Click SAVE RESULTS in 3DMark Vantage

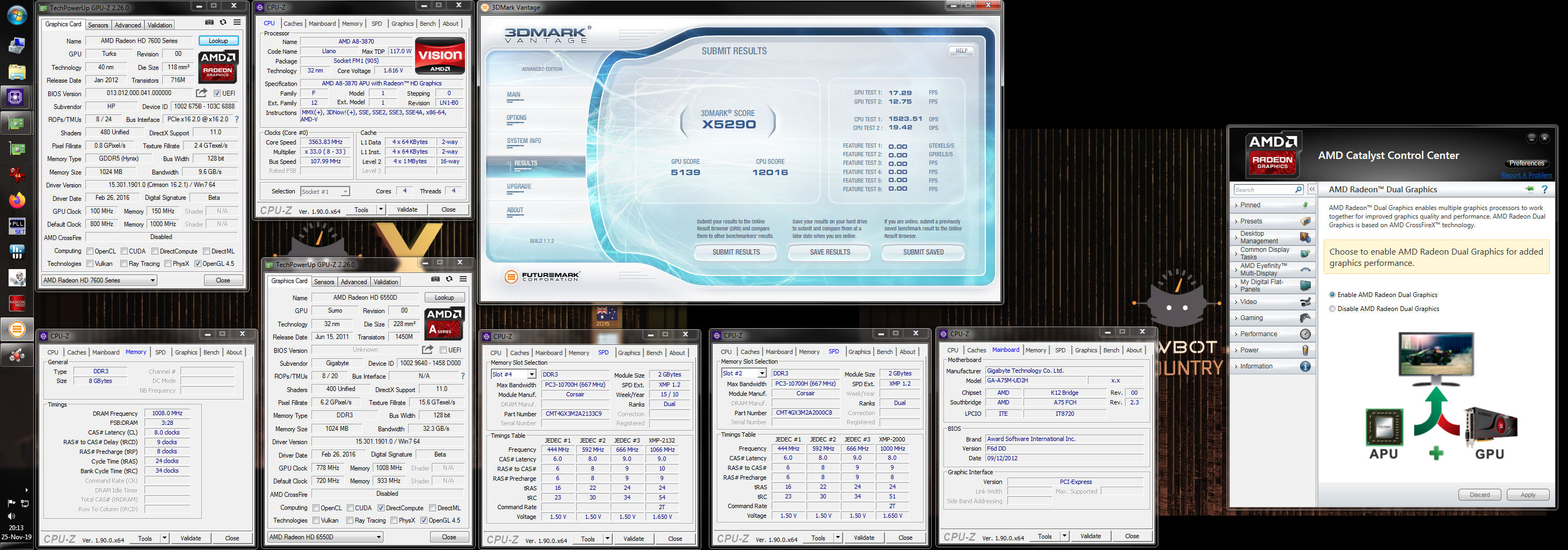830,252
